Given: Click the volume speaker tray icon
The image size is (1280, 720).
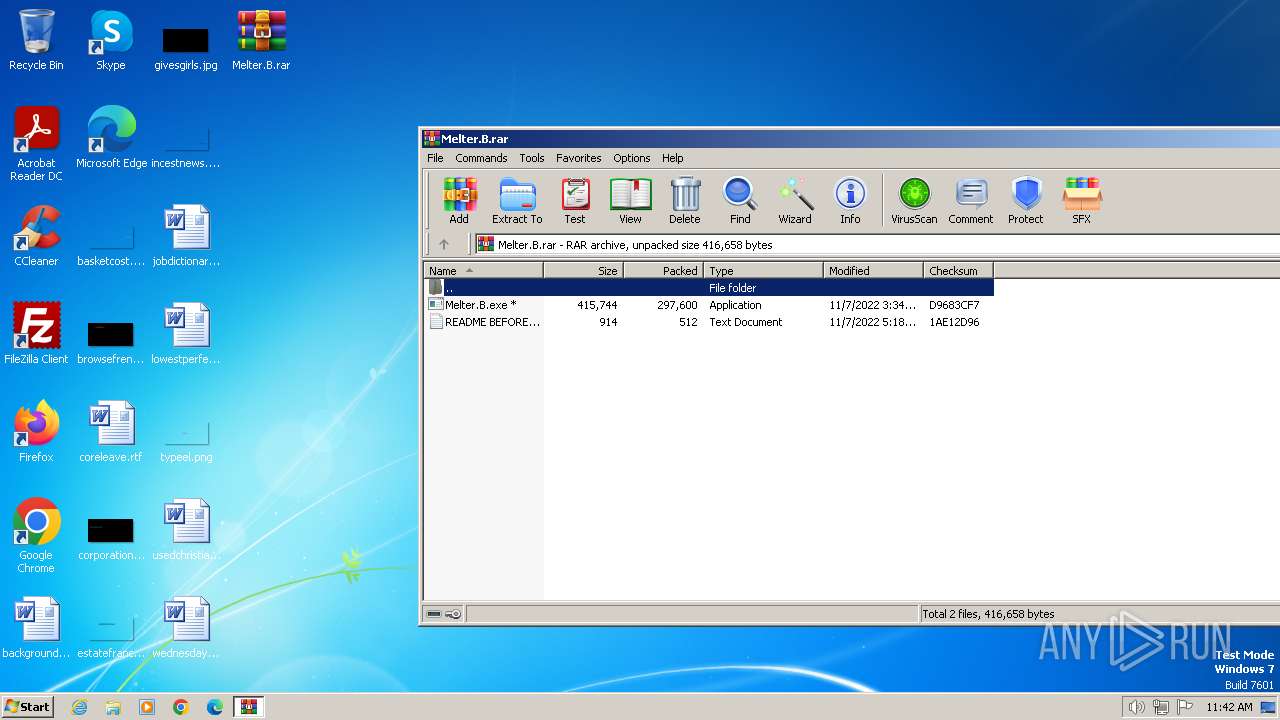Looking at the screenshot, I should (1136, 707).
